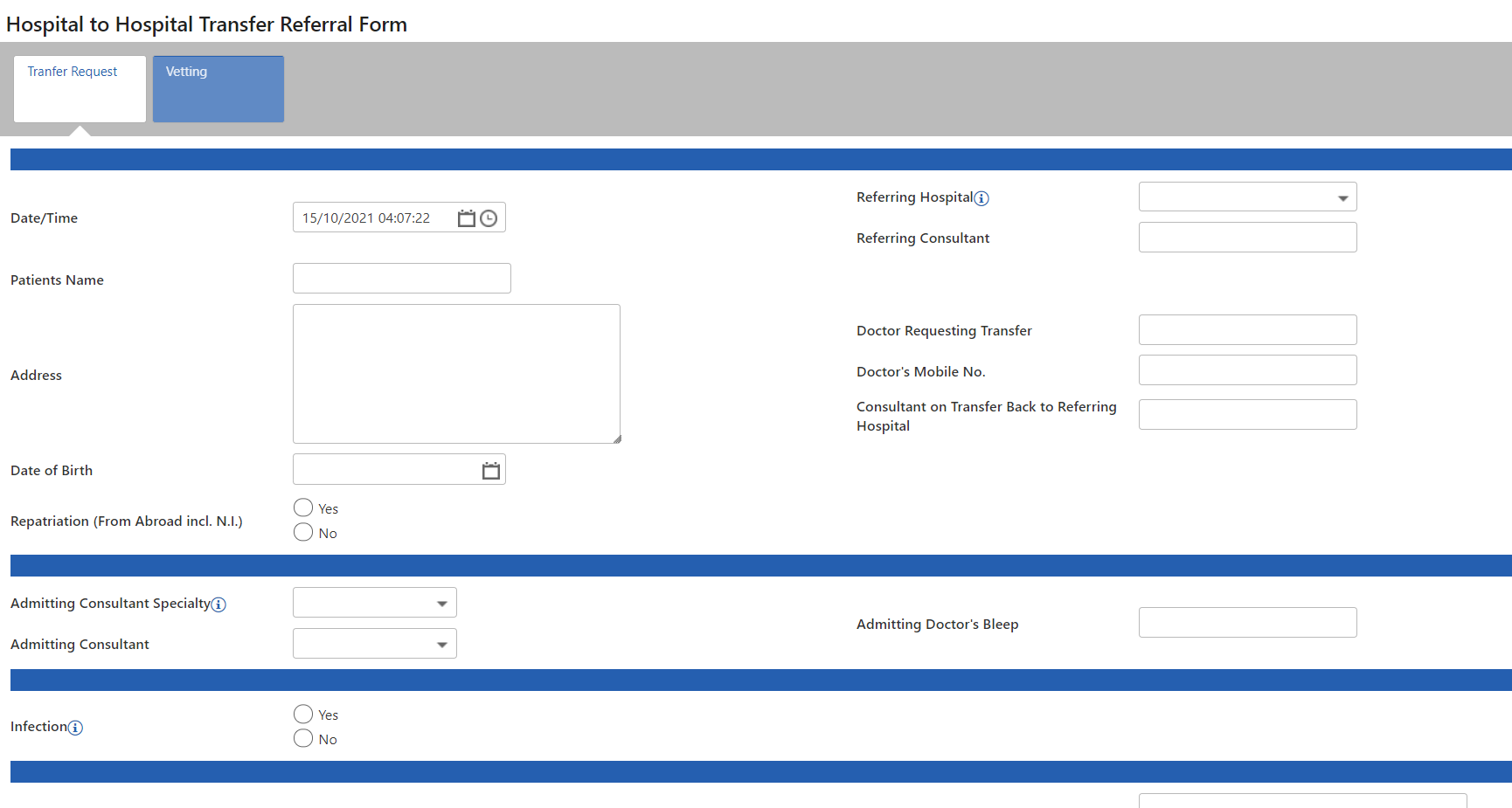Screen dimensions: 1512x808
Task: Click the Admitting Consultant Specialty info icon
Action: click(x=218, y=604)
